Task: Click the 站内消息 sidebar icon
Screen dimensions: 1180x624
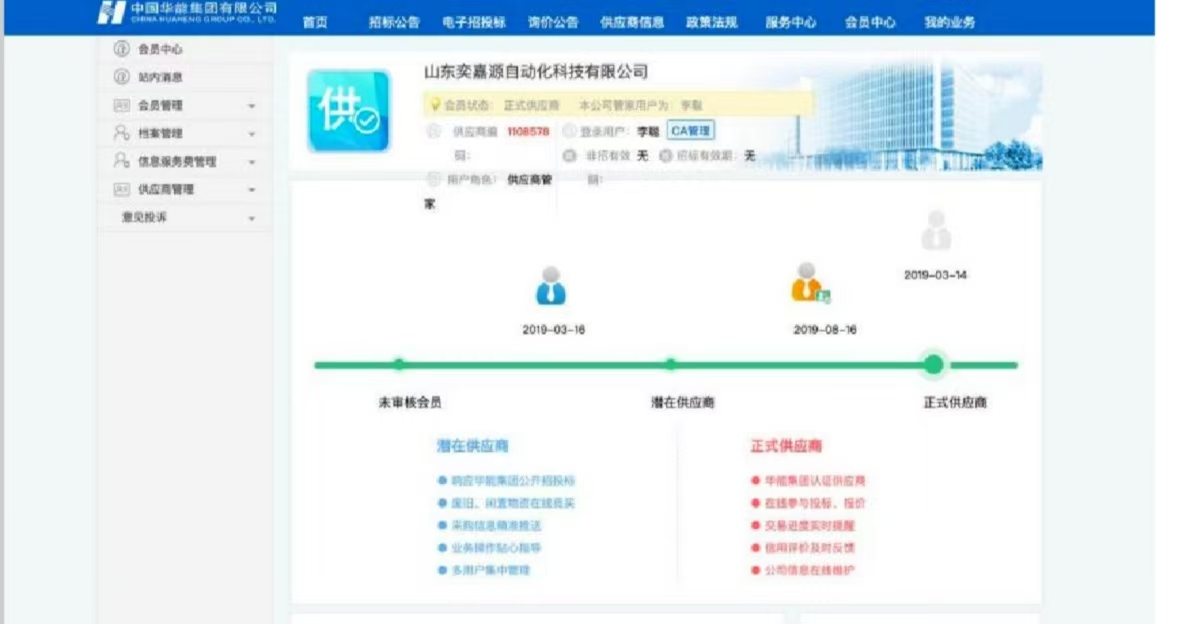Action: pos(122,77)
